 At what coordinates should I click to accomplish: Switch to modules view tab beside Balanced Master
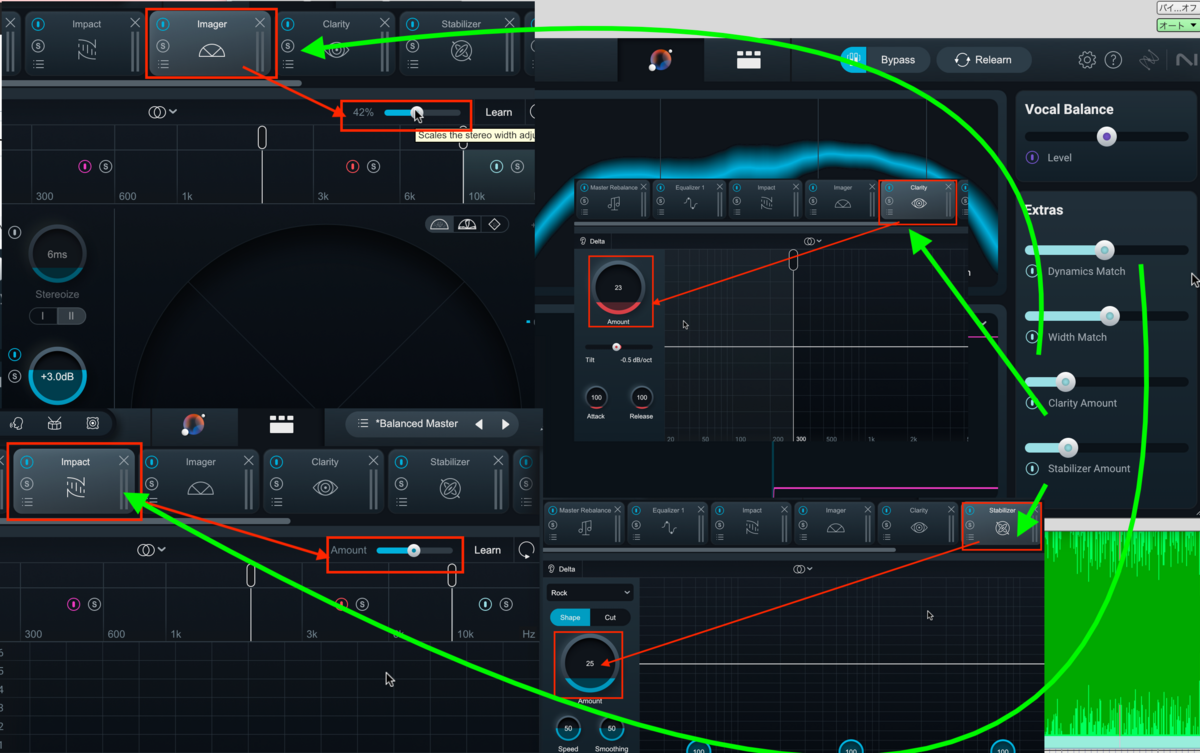(282, 425)
